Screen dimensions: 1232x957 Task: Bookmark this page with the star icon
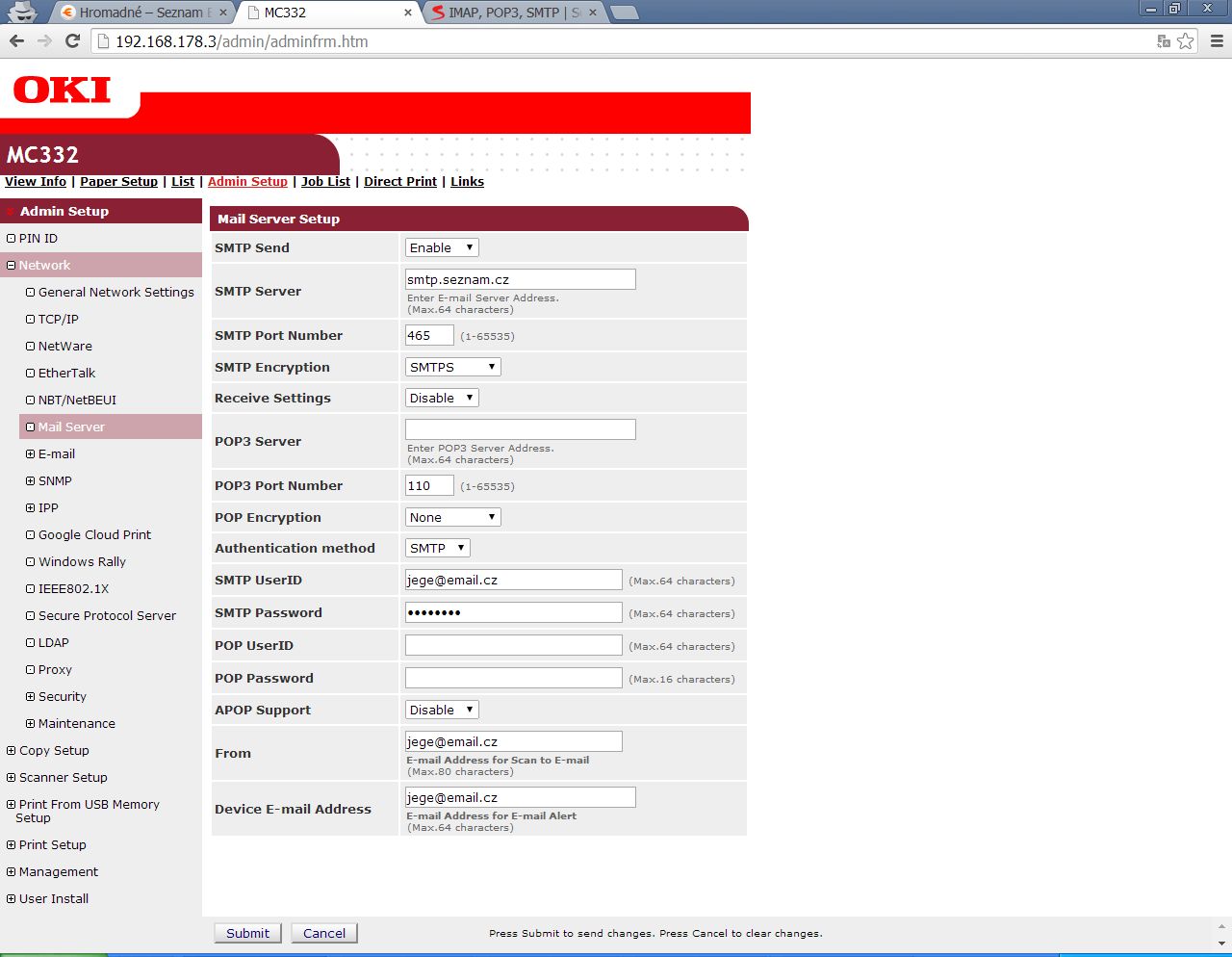1186,40
